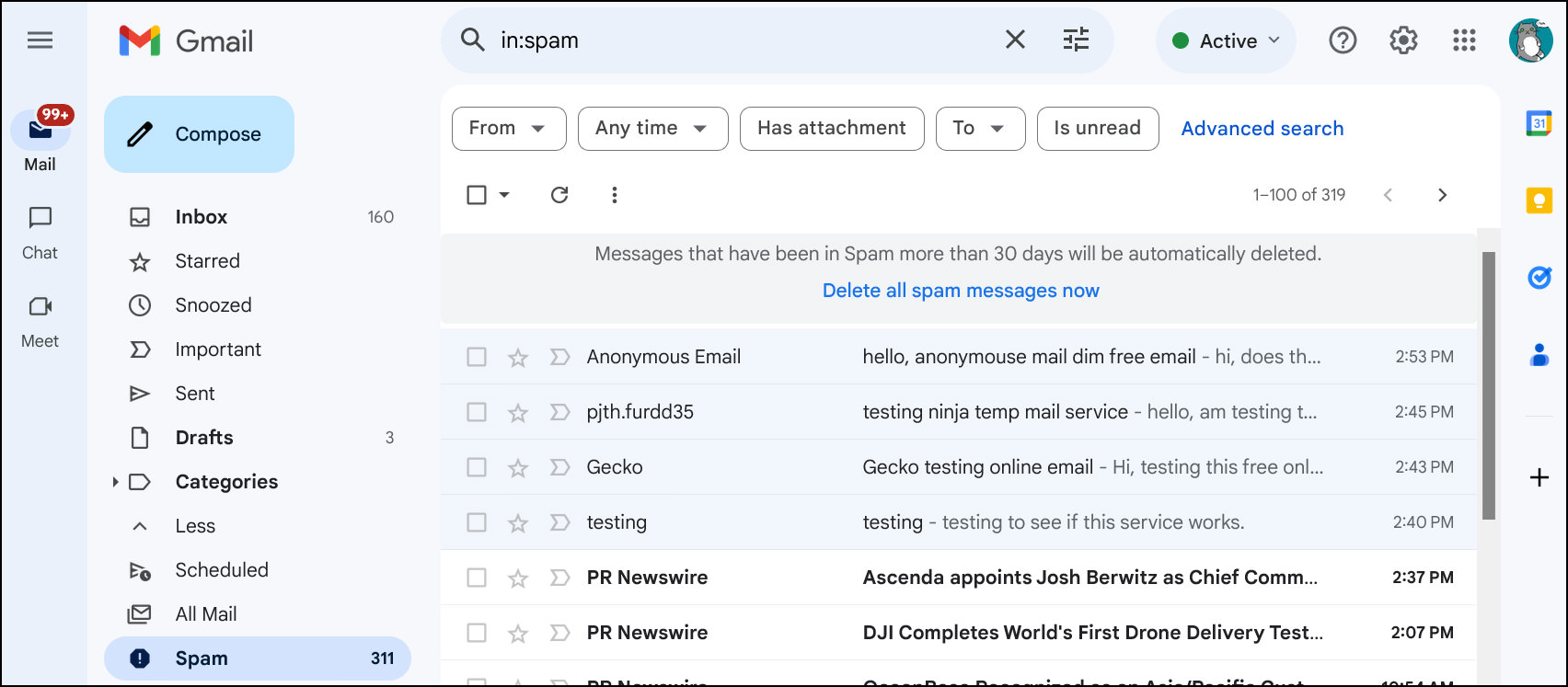This screenshot has width=1568, height=687.
Task: Click the search magnifier icon
Action: (x=473, y=40)
